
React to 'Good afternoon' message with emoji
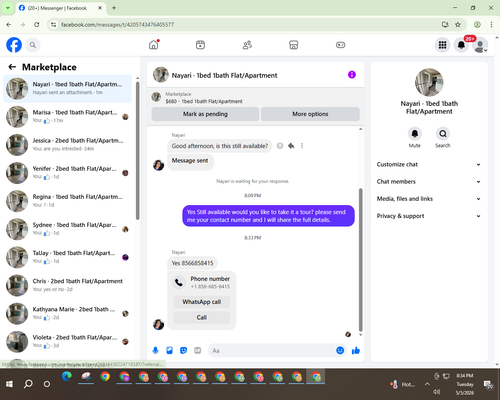tap(280, 146)
